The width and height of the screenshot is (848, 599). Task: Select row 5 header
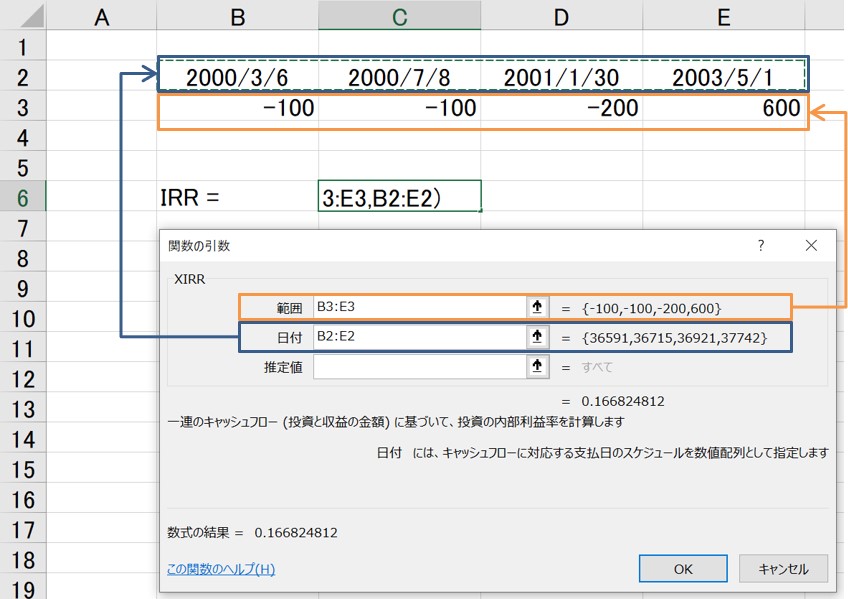click(x=23, y=168)
